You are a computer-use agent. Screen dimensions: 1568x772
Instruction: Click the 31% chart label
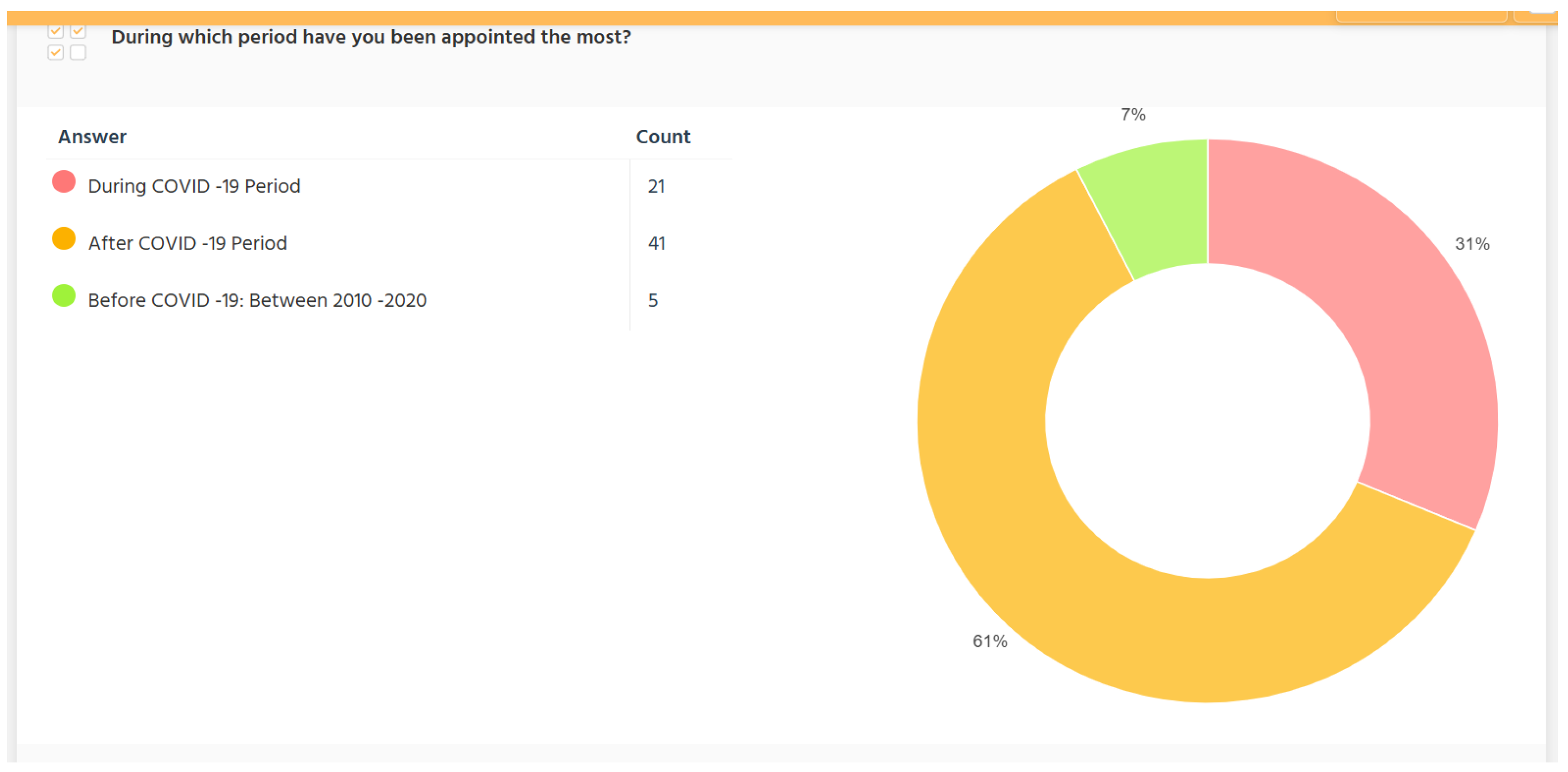[x=1472, y=244]
